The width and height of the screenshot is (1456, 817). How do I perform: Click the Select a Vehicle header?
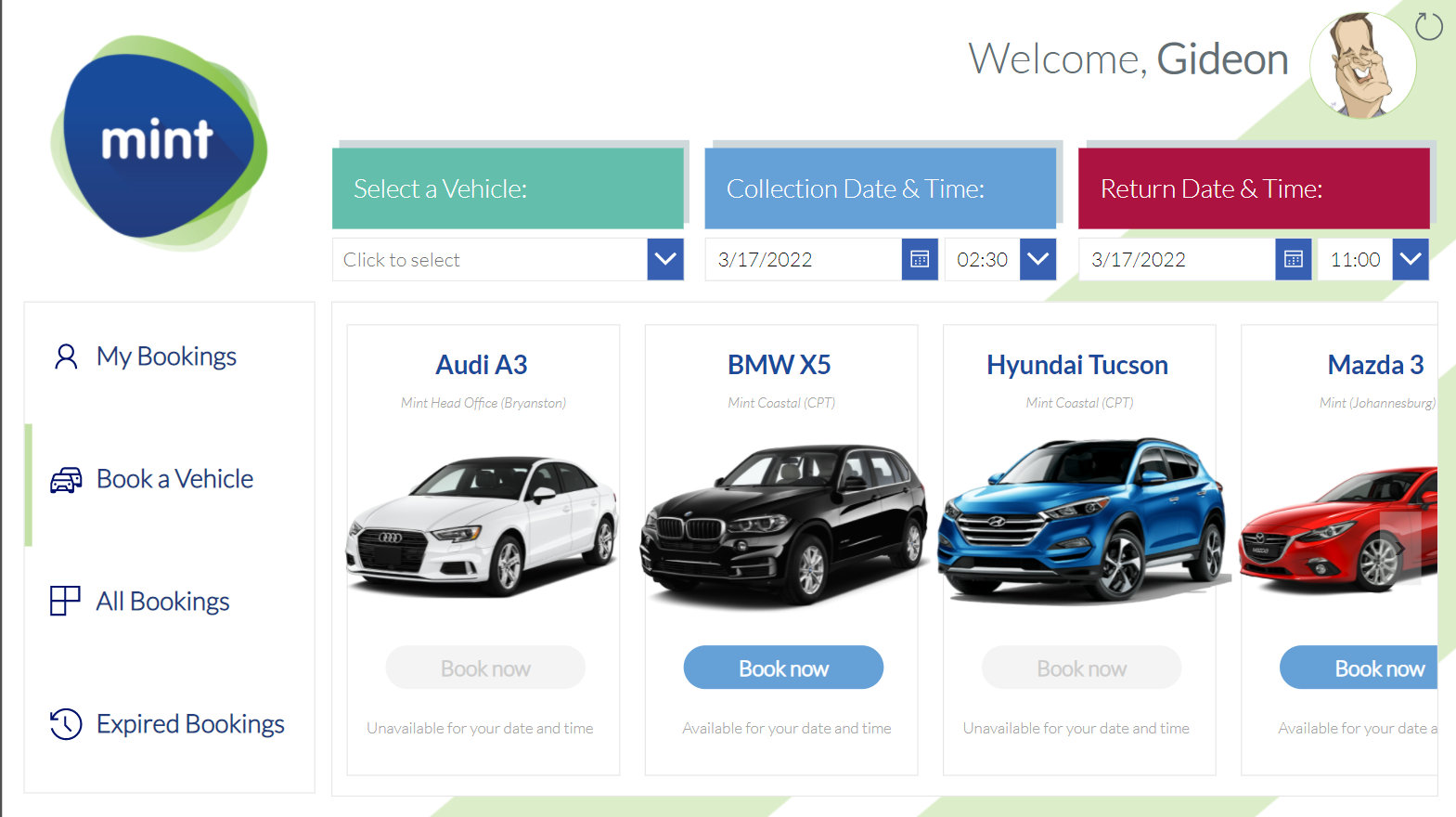tap(508, 188)
